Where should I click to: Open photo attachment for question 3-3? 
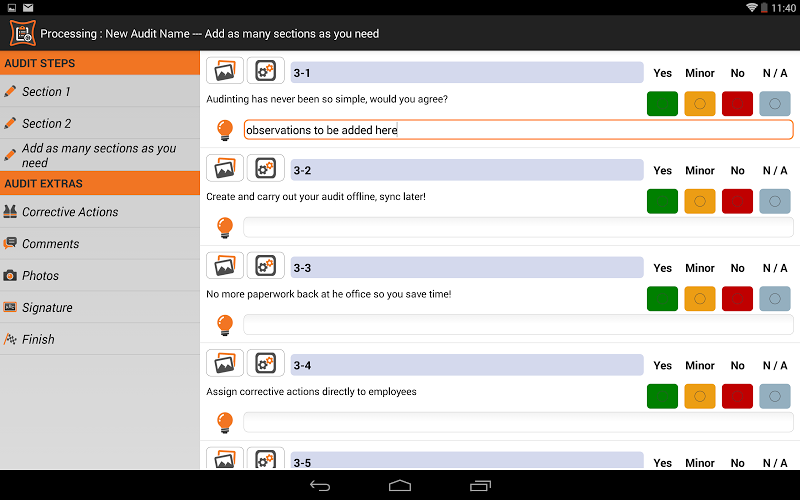(x=225, y=265)
